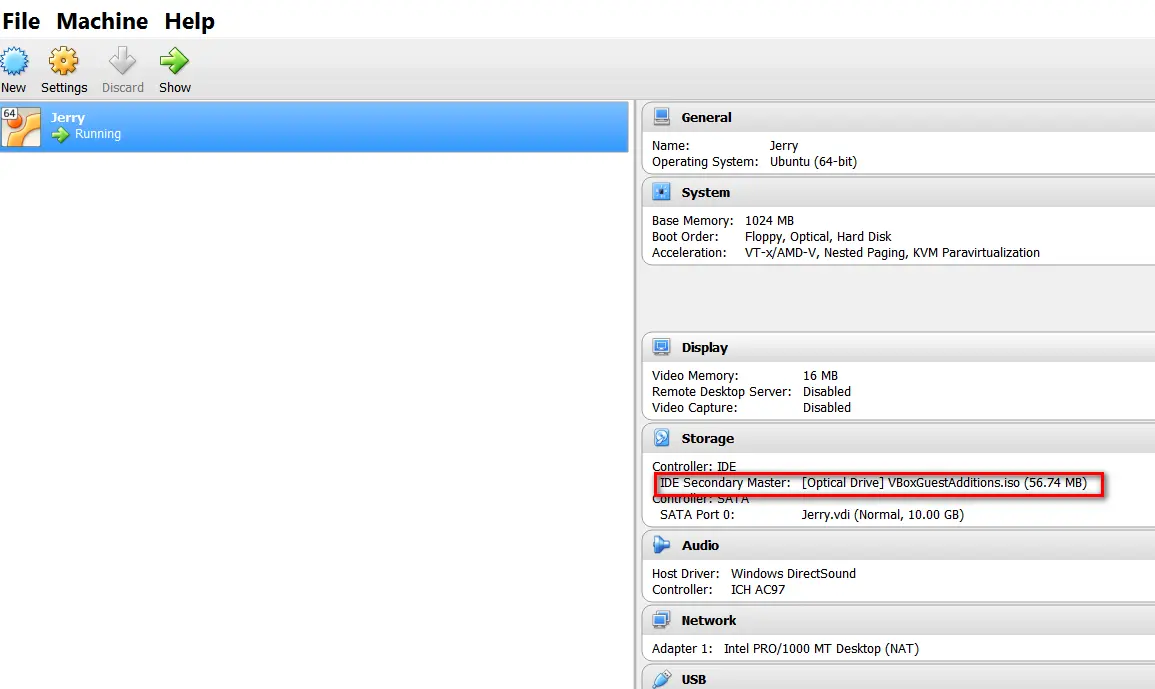The width and height of the screenshot is (1155, 689).
Task: Click the USB section plug icon
Action: 661,679
